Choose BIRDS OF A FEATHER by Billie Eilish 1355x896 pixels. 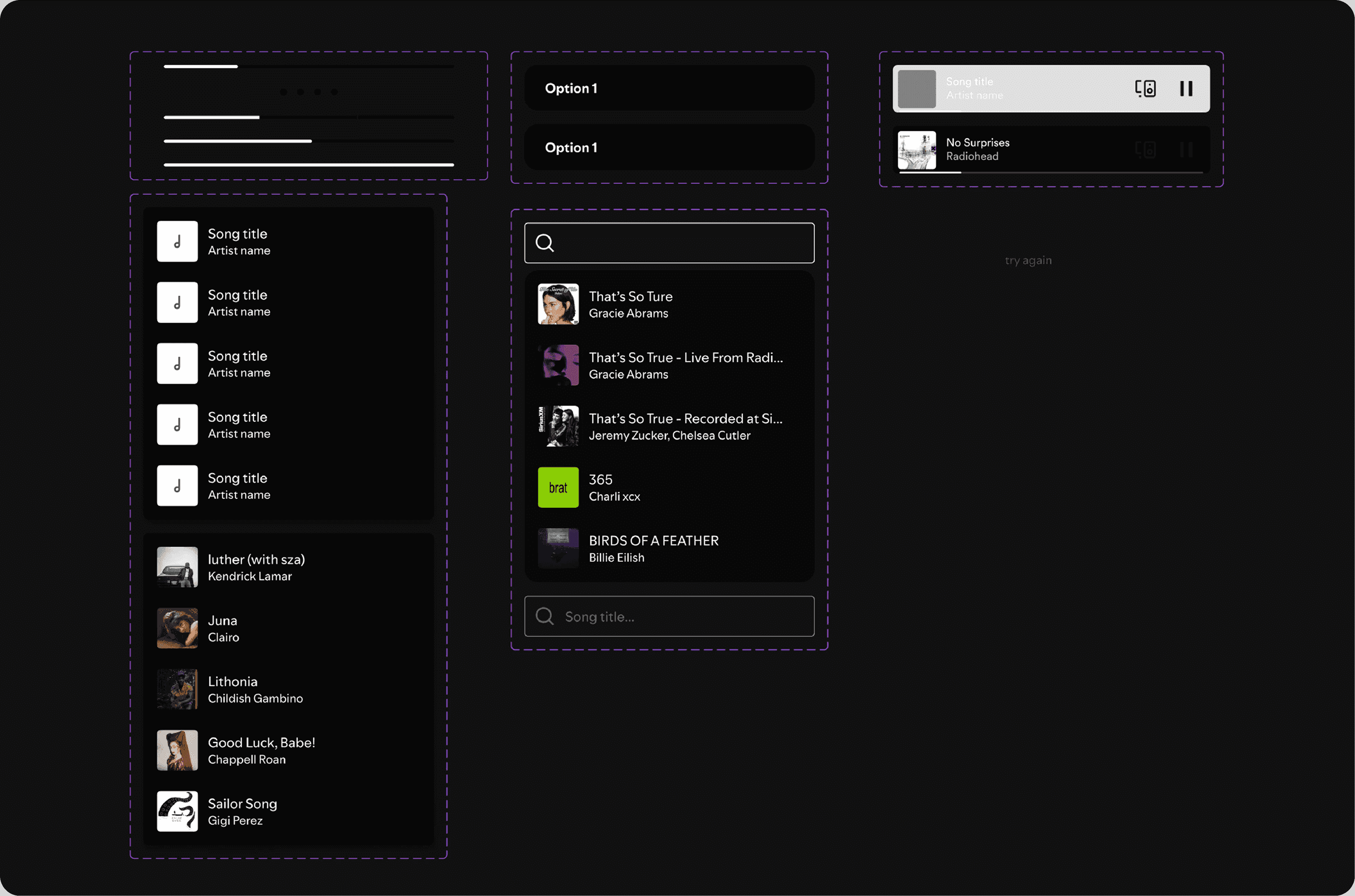click(x=653, y=548)
